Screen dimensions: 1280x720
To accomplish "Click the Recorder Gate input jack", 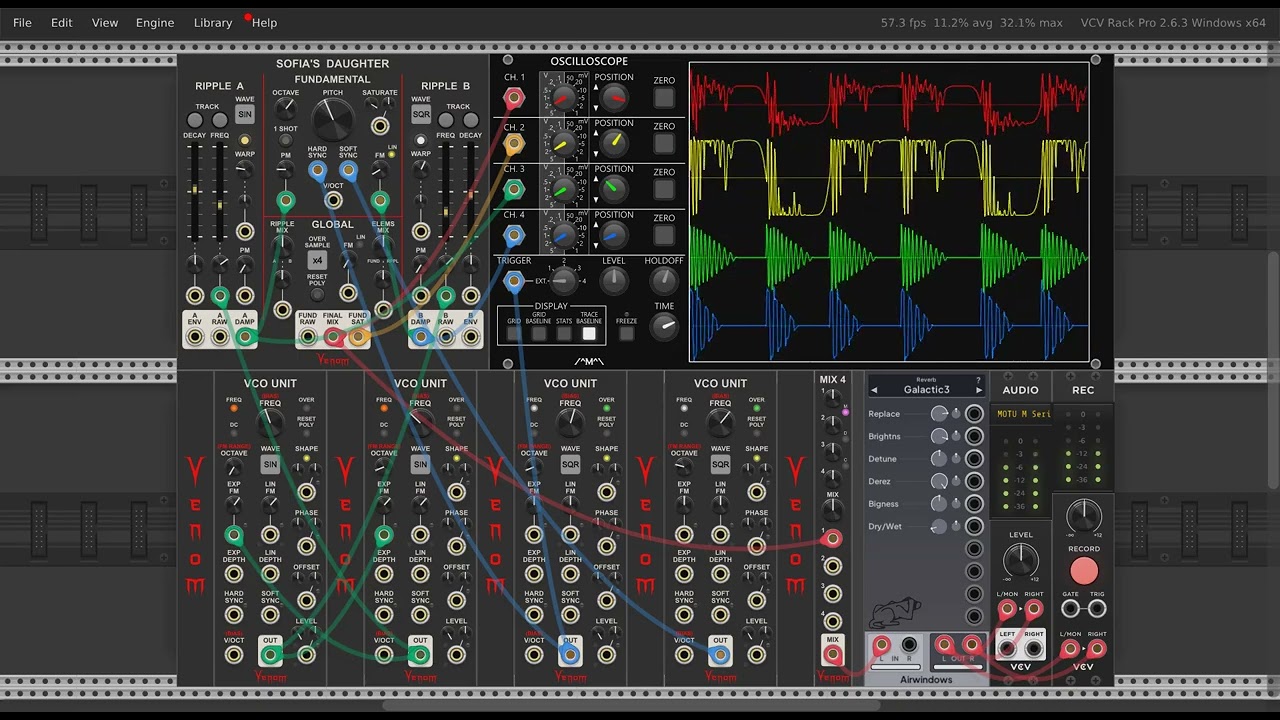I will [1071, 608].
